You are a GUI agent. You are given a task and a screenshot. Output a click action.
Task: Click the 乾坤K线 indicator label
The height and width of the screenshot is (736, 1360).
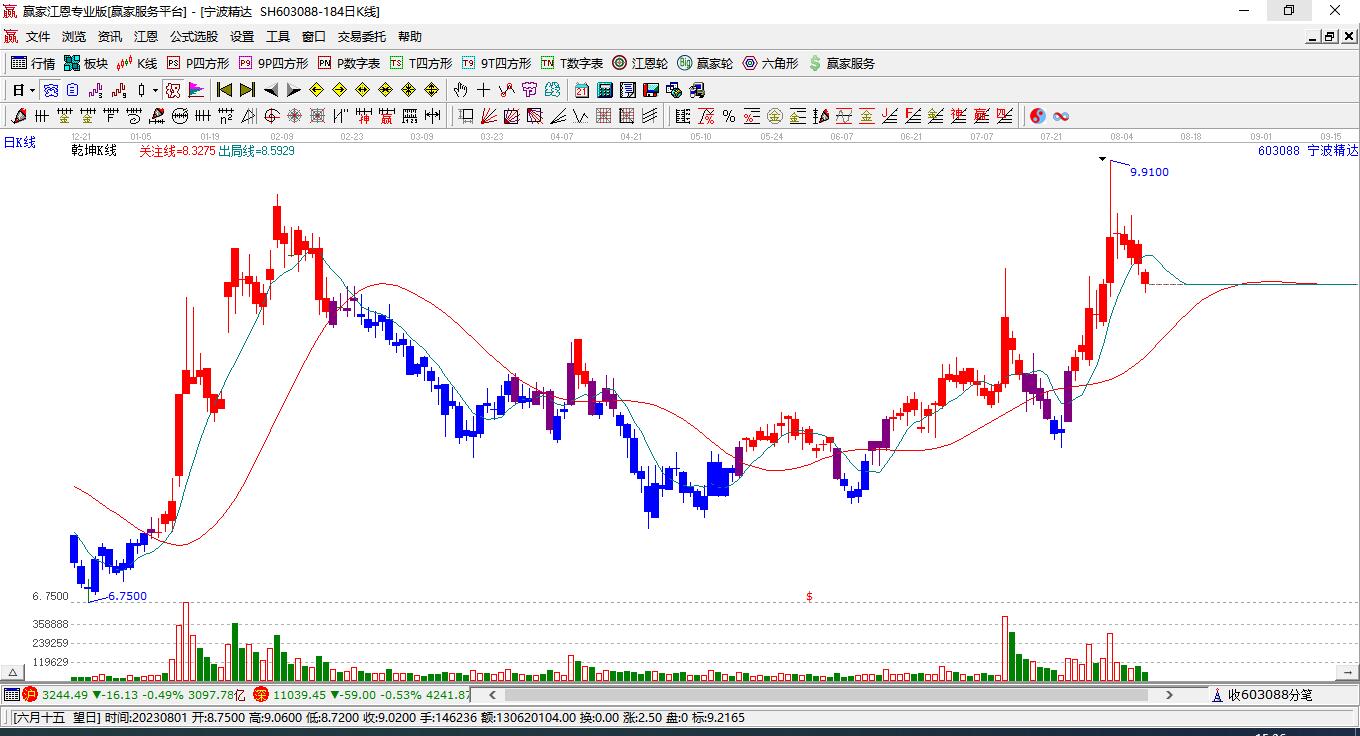point(94,151)
